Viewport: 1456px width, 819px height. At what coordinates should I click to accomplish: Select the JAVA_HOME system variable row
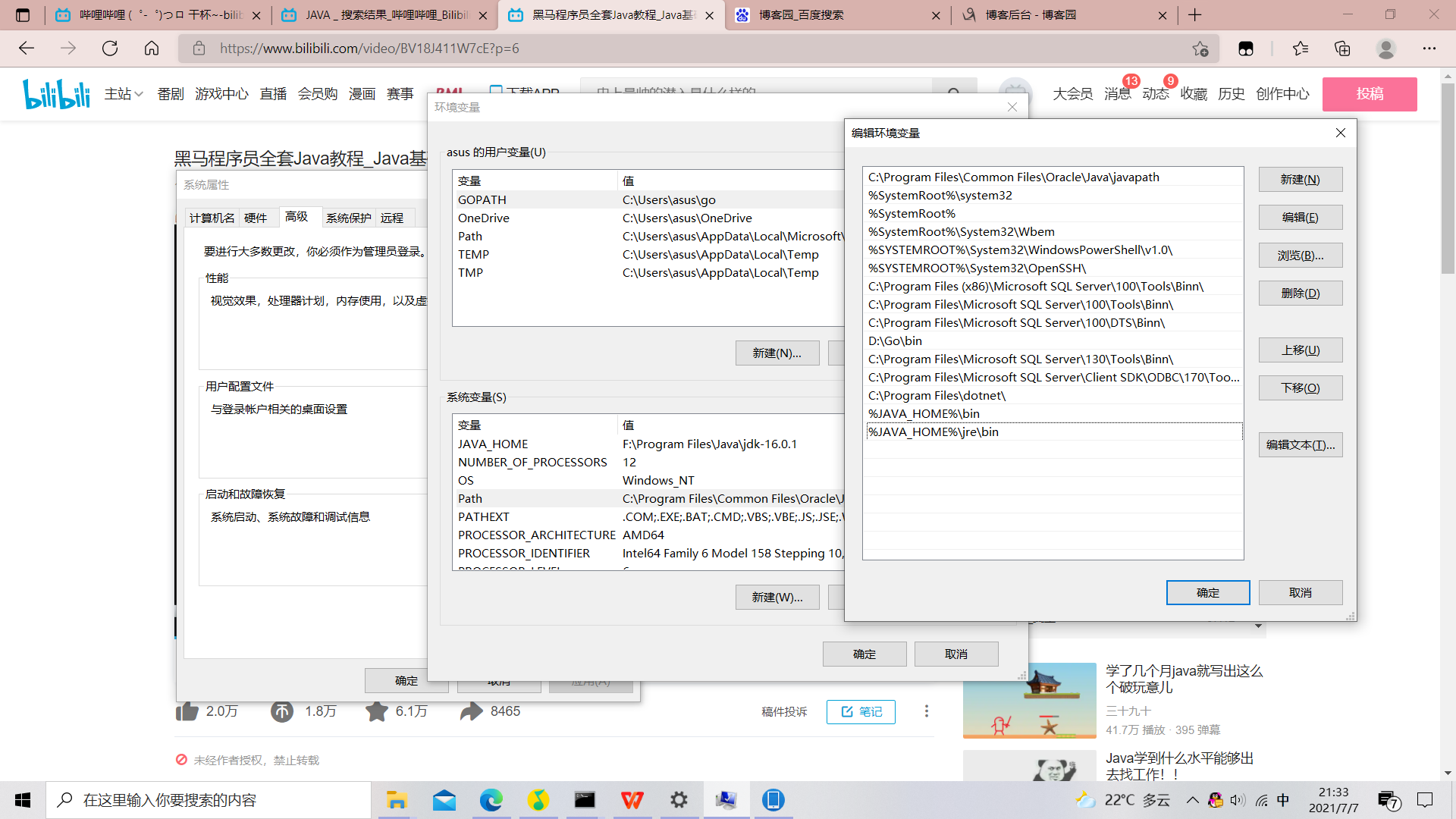tap(493, 444)
